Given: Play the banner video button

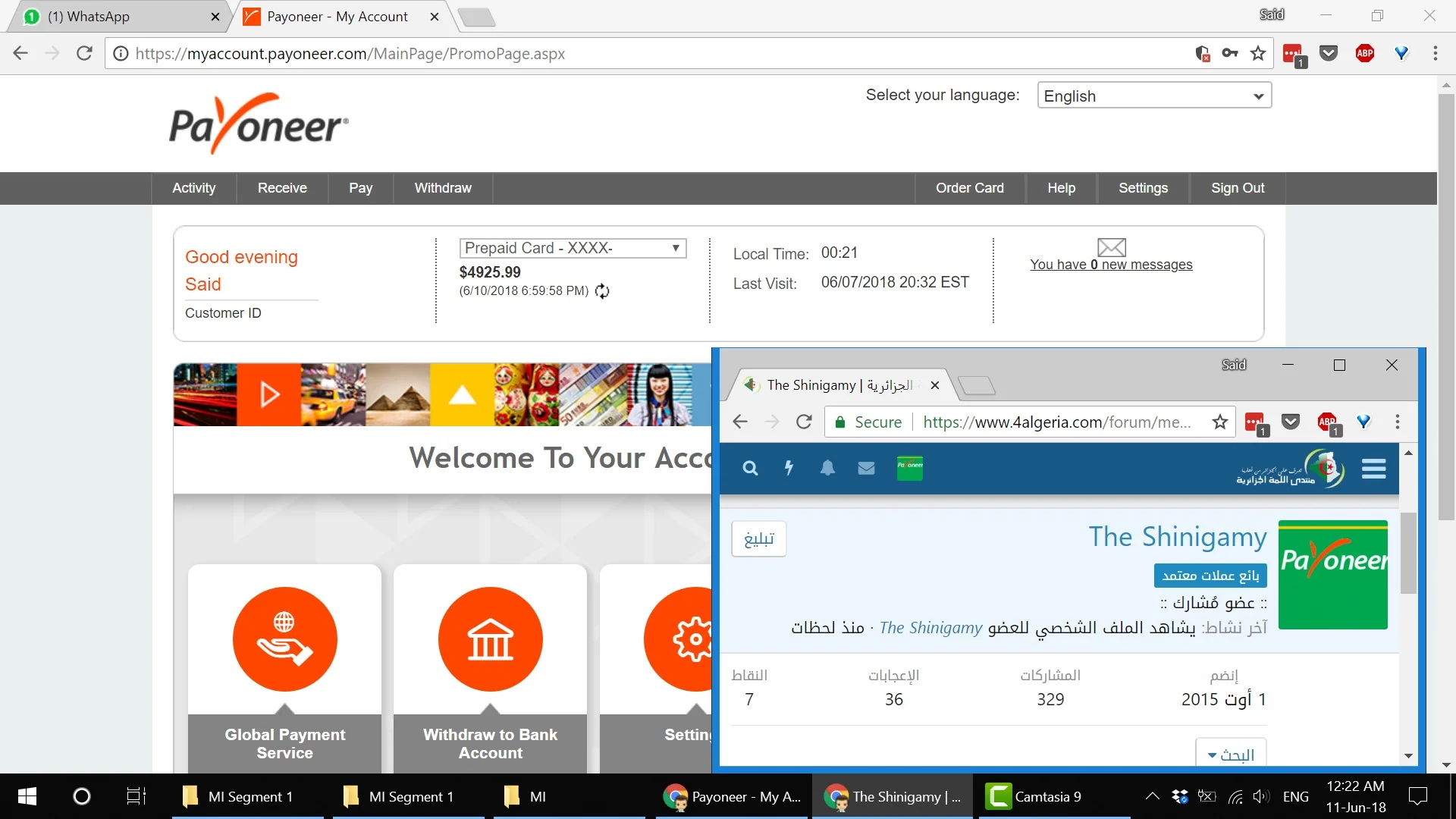Looking at the screenshot, I should (269, 394).
